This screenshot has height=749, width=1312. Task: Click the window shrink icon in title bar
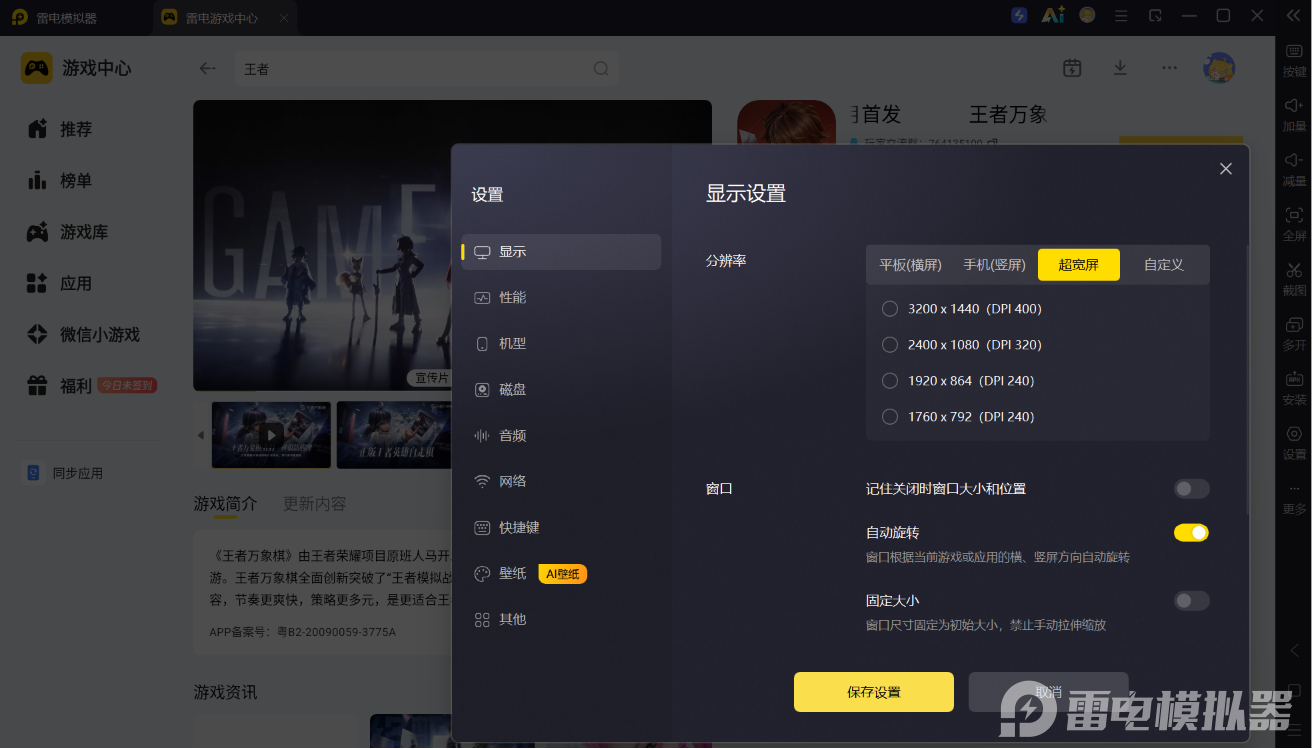pos(1155,16)
